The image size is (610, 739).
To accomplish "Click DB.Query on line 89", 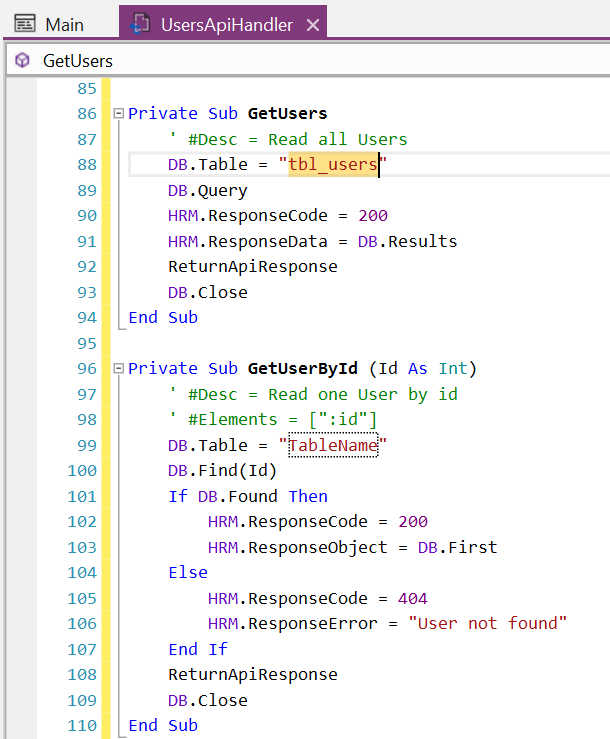I will 207,190.
